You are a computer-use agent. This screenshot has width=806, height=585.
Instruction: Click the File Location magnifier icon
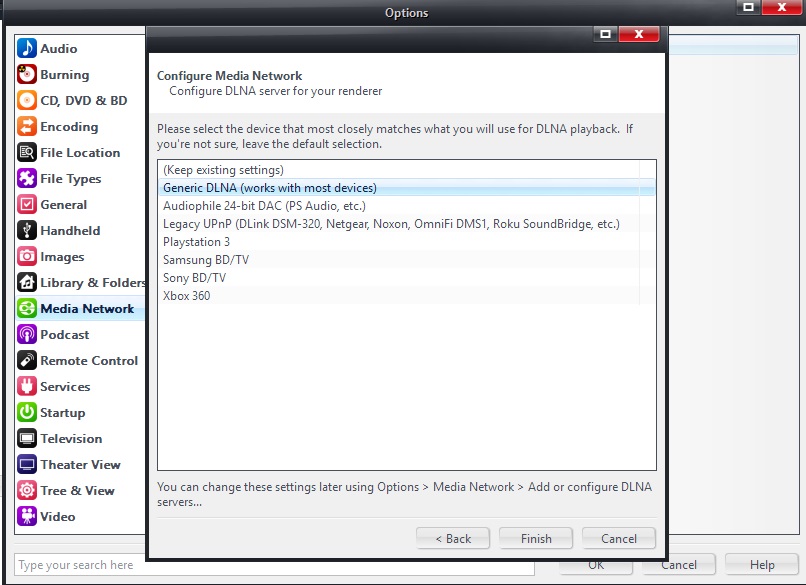click(x=27, y=153)
